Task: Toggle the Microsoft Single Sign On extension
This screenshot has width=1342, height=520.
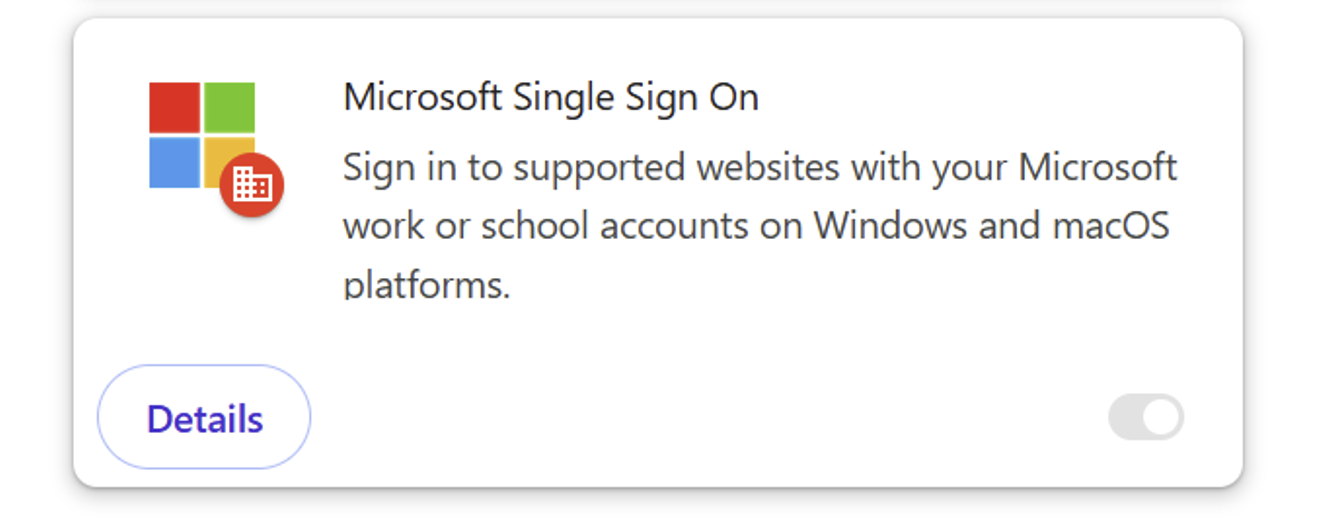Action: click(1146, 417)
